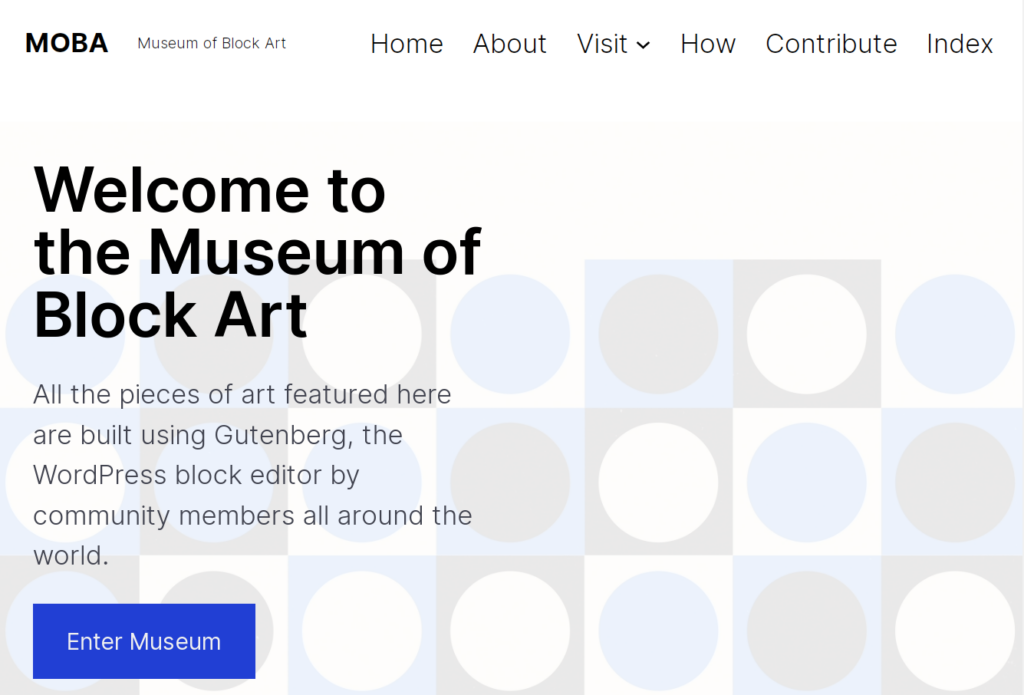Open the How navigation link
This screenshot has width=1024, height=695.
[708, 44]
